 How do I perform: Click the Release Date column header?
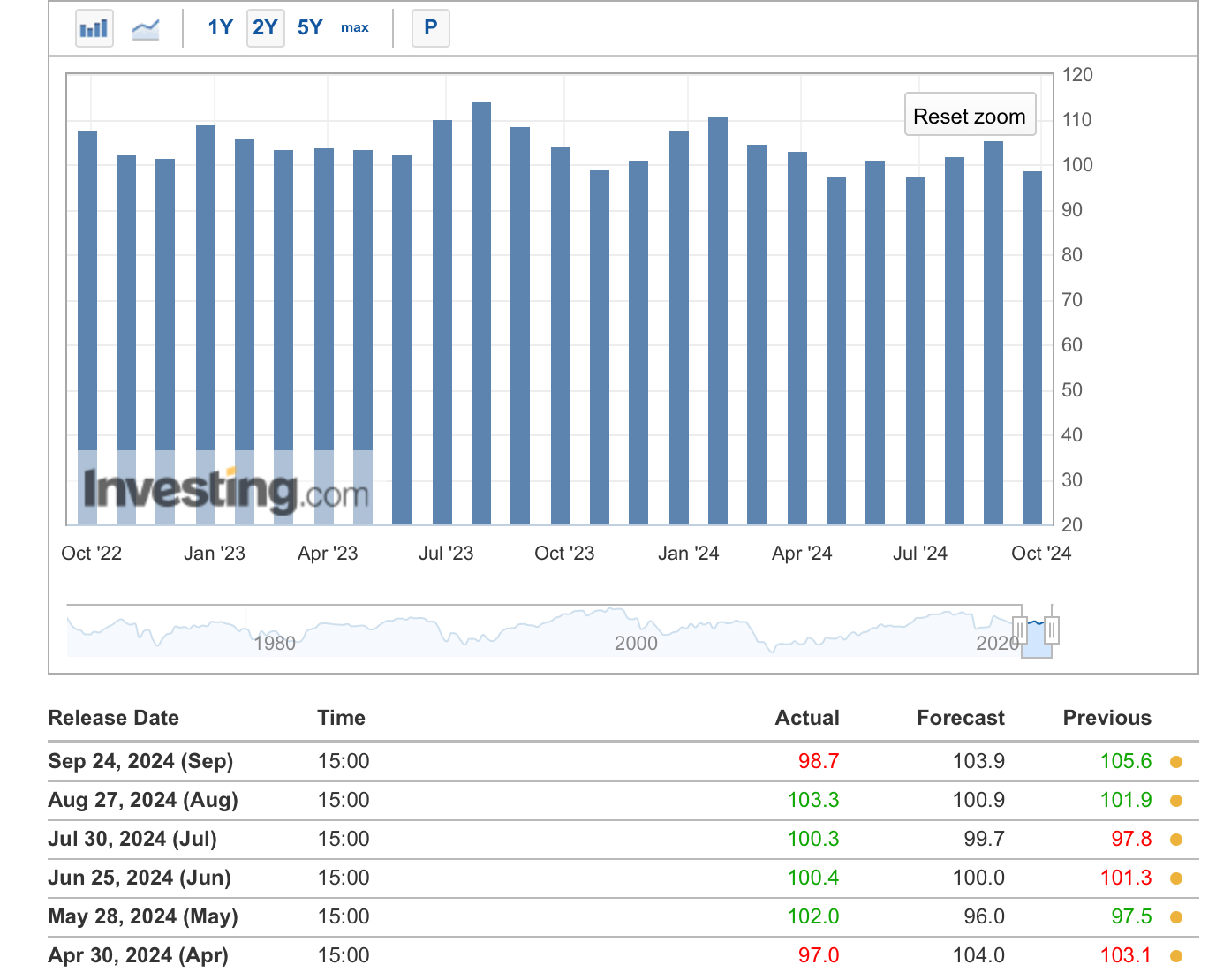(114, 718)
